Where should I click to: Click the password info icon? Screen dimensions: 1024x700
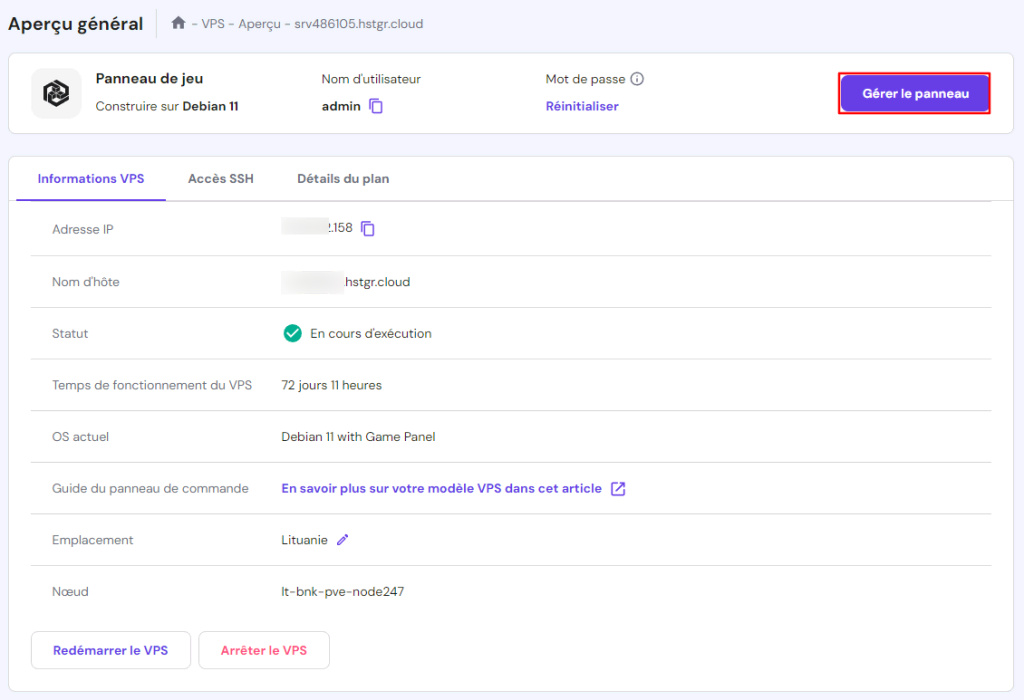point(637,79)
